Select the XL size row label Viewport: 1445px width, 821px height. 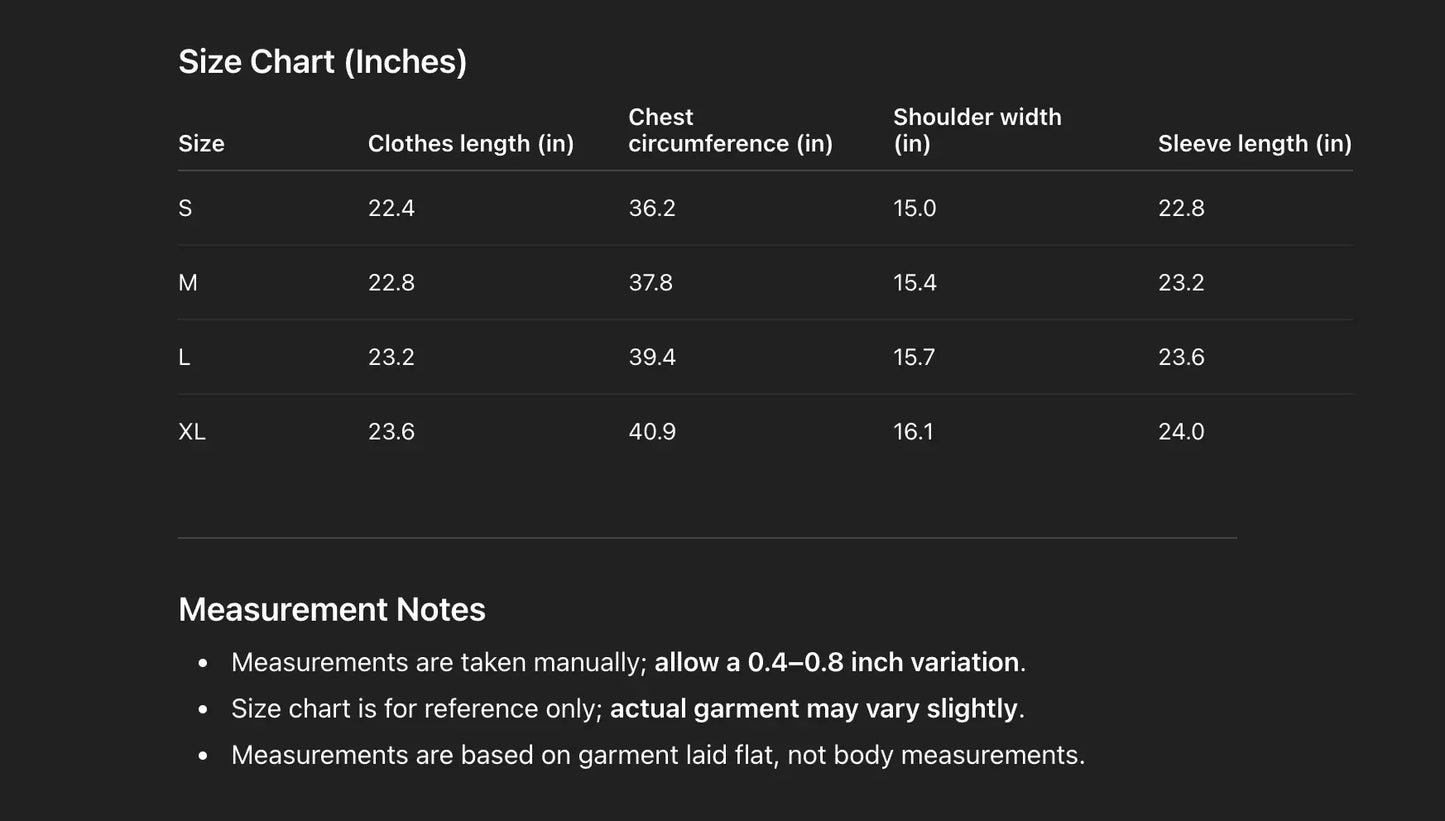[x=192, y=432]
